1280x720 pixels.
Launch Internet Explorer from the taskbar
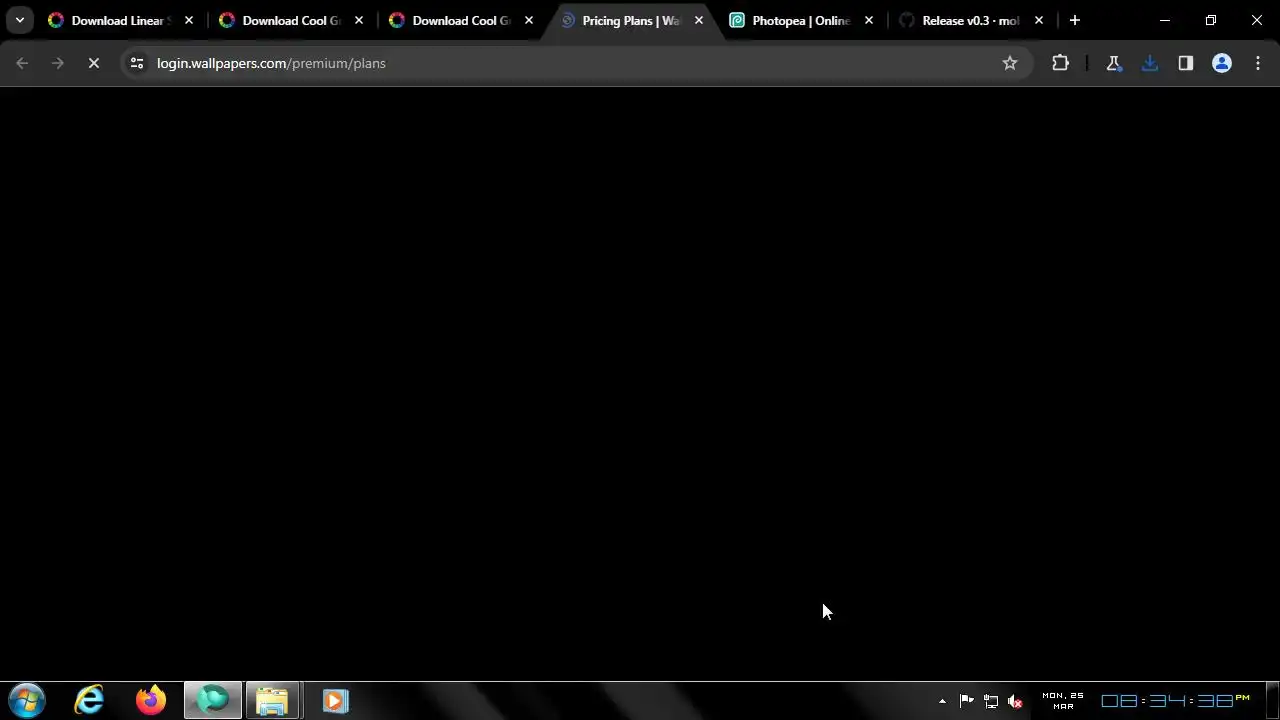tap(89, 700)
